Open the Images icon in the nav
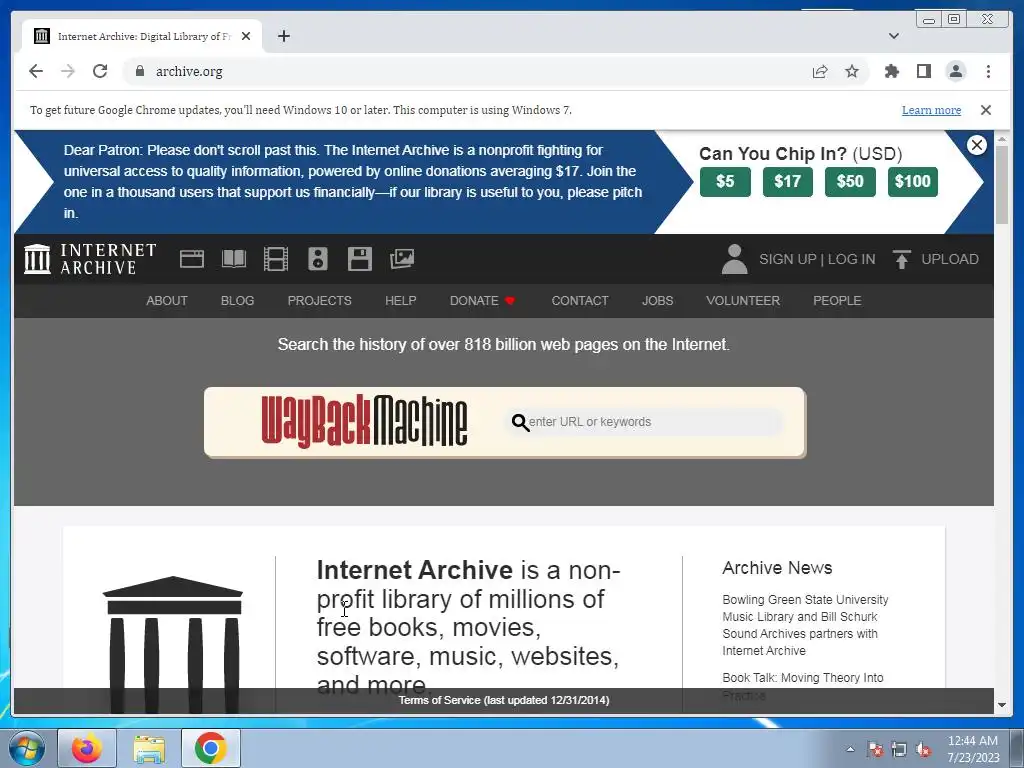 point(402,259)
